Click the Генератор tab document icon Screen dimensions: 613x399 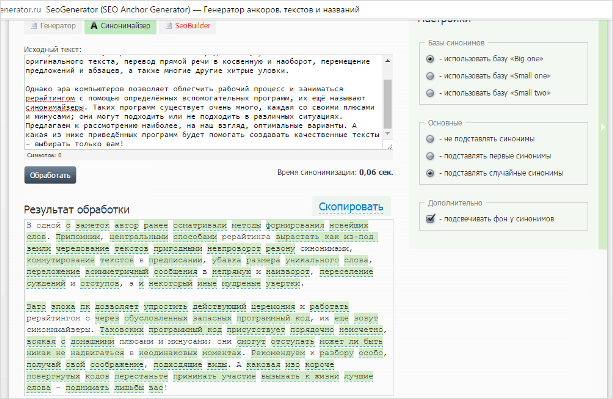[x=34, y=26]
